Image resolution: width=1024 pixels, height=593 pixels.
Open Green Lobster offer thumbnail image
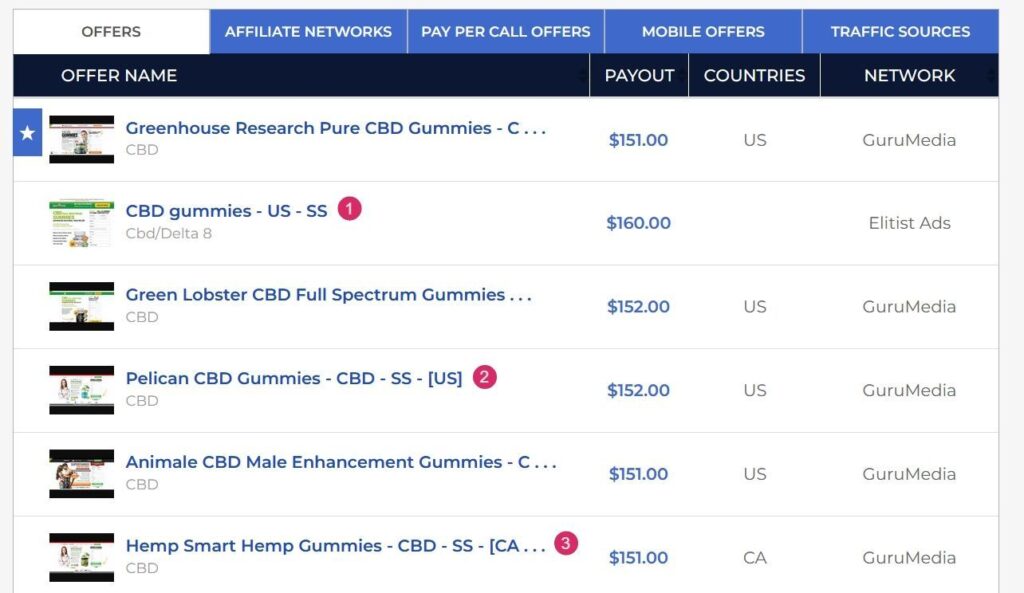point(82,306)
